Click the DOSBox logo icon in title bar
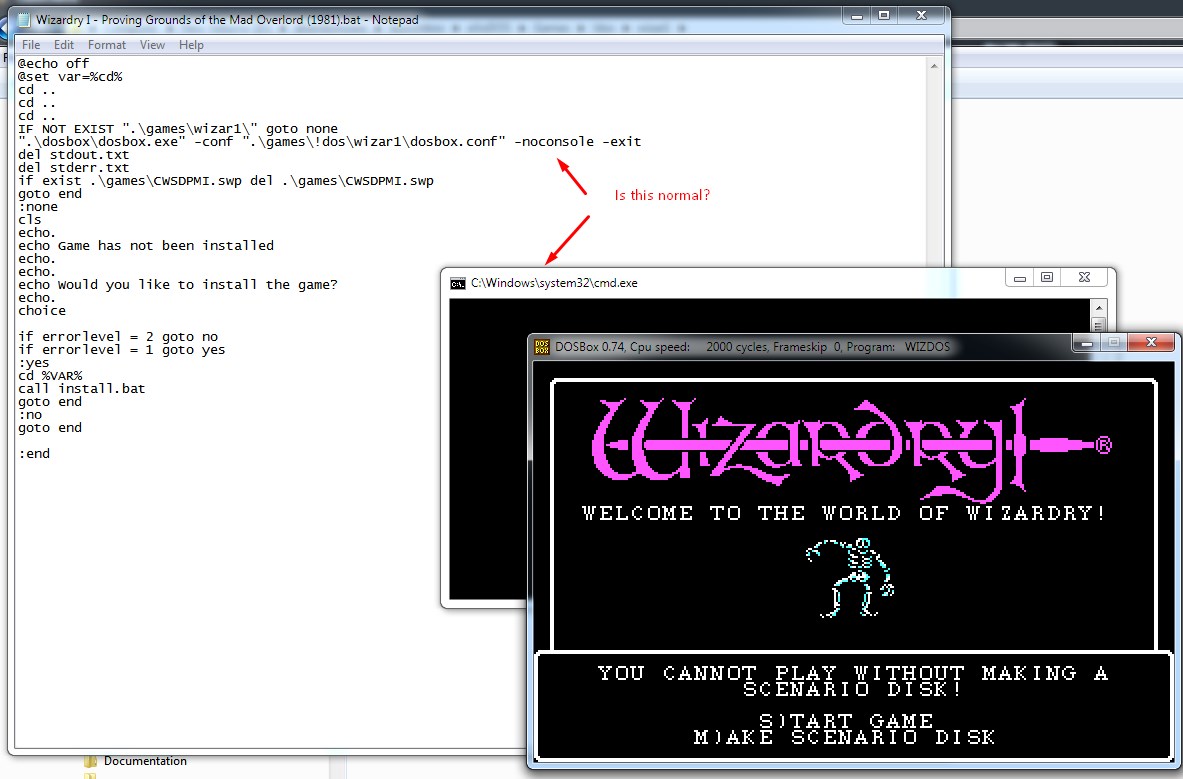This screenshot has height=779, width=1183. click(542, 347)
